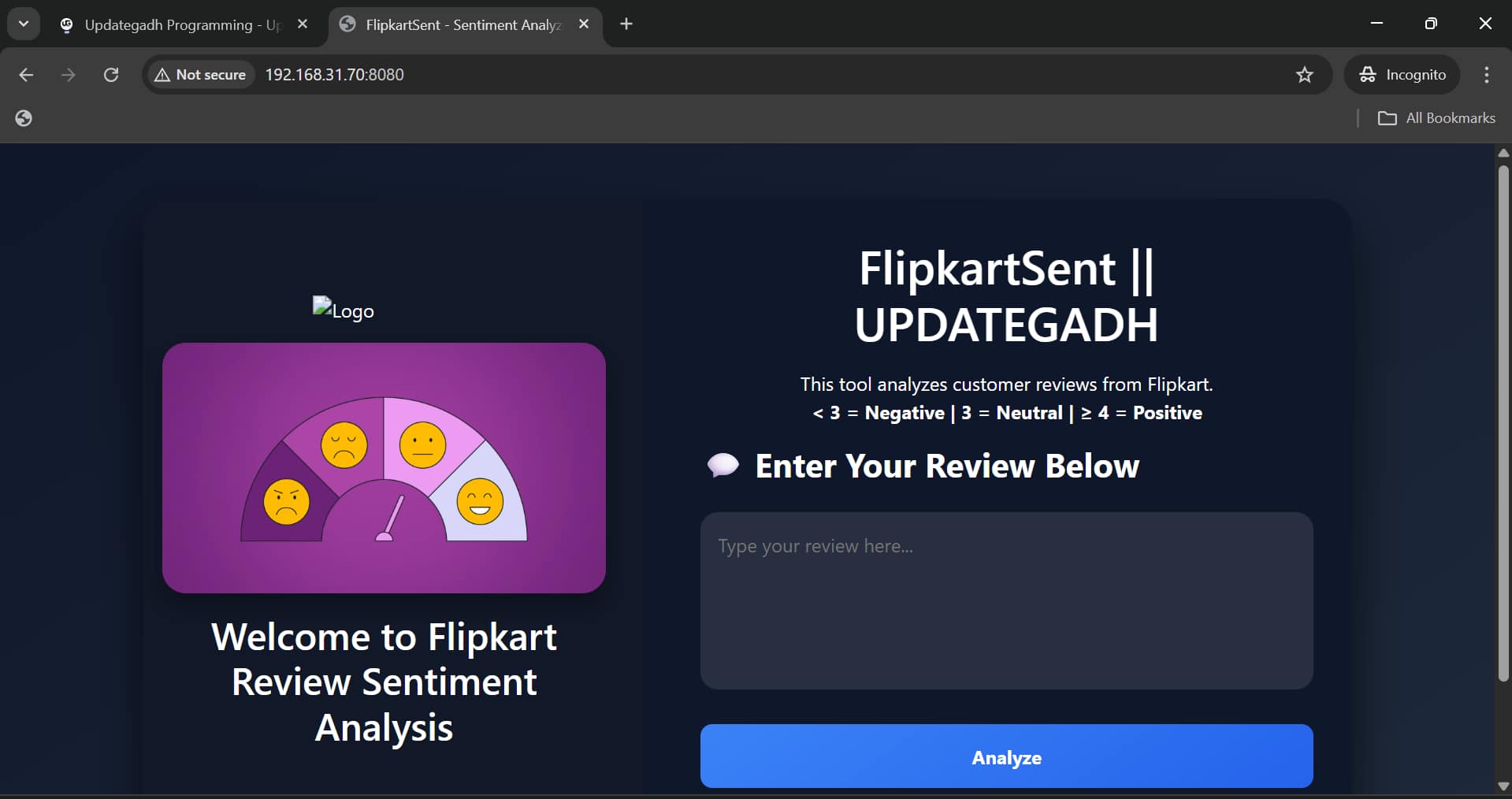Click the page scrollbar down arrow
The width and height of the screenshot is (1512, 799).
point(1503,786)
